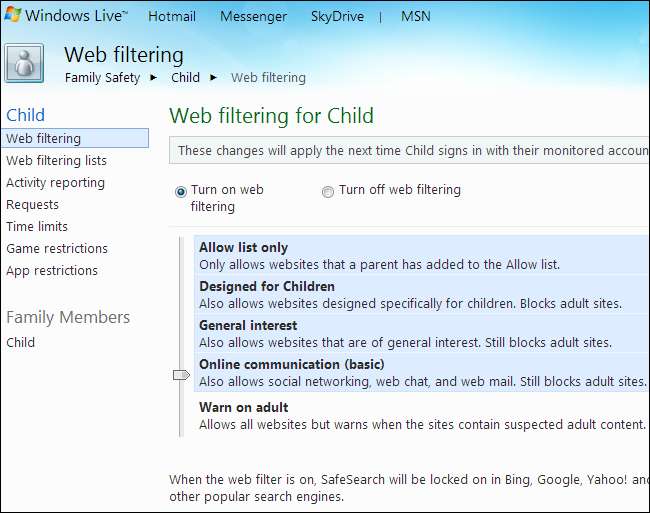Choose the Warn on adult filtering level
Screen dimensions: 650x513
(x=243, y=407)
